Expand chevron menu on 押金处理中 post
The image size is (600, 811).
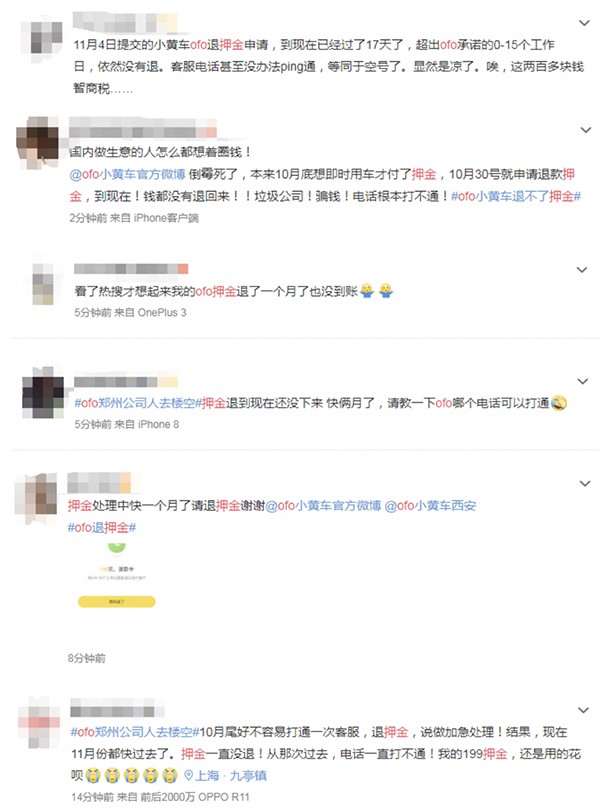coord(584,484)
